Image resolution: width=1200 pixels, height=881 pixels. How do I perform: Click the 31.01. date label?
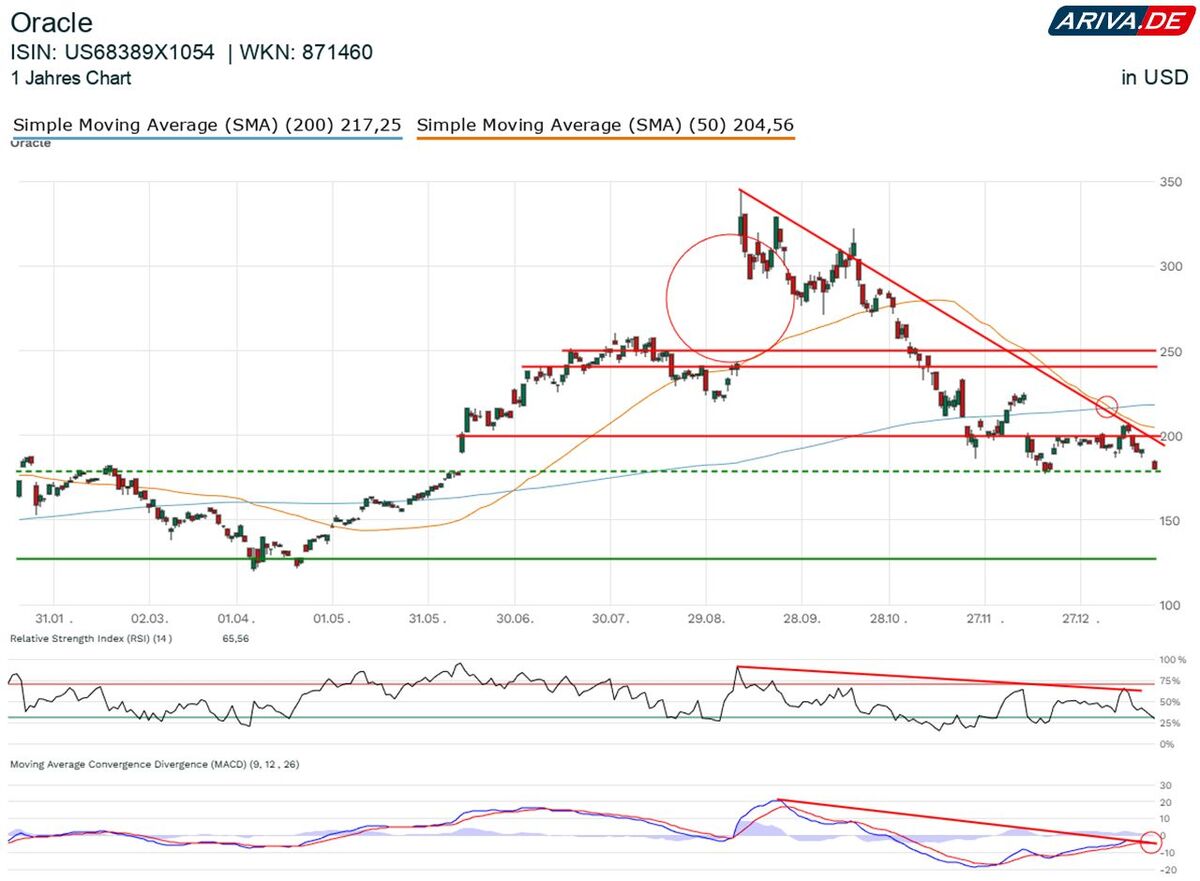click(55, 619)
